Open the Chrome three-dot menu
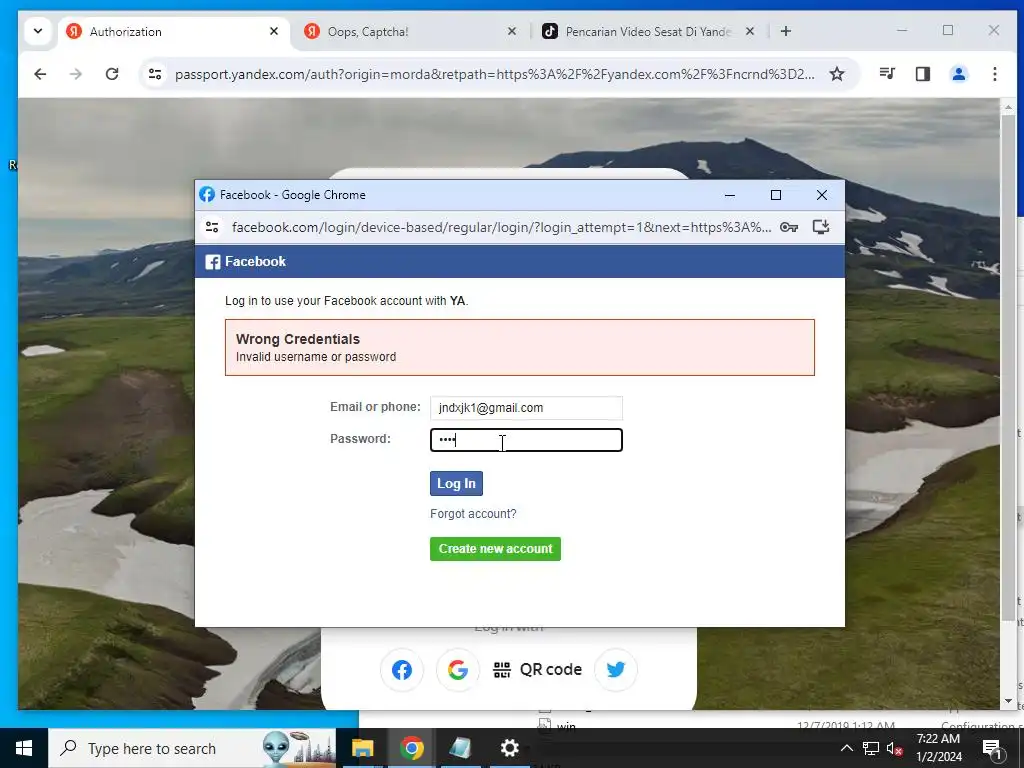This screenshot has height=768, width=1024. point(995,74)
